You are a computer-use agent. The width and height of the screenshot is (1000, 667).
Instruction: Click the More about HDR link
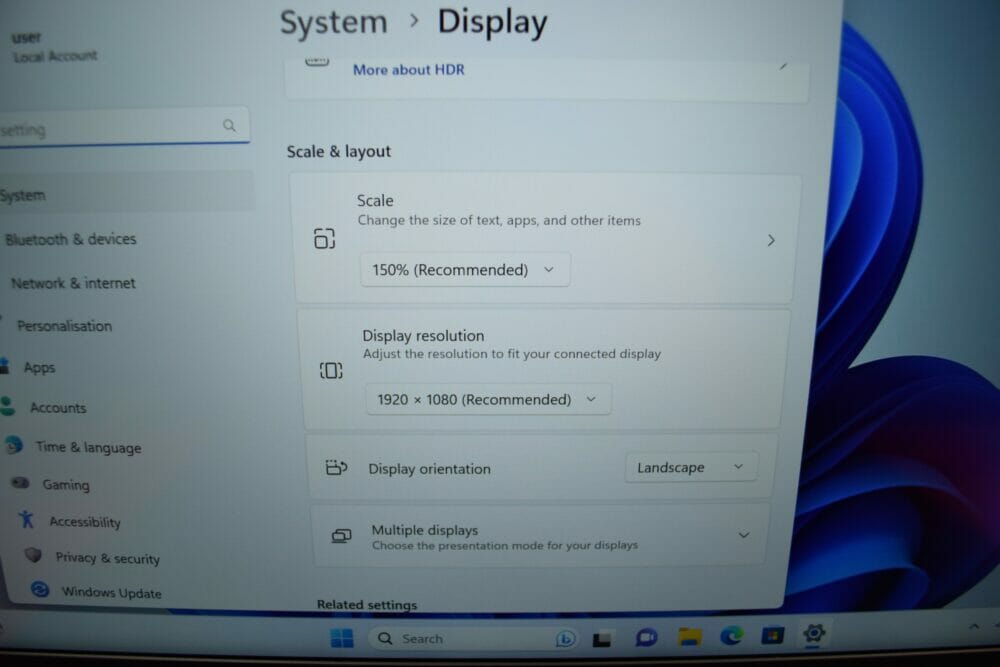[409, 70]
